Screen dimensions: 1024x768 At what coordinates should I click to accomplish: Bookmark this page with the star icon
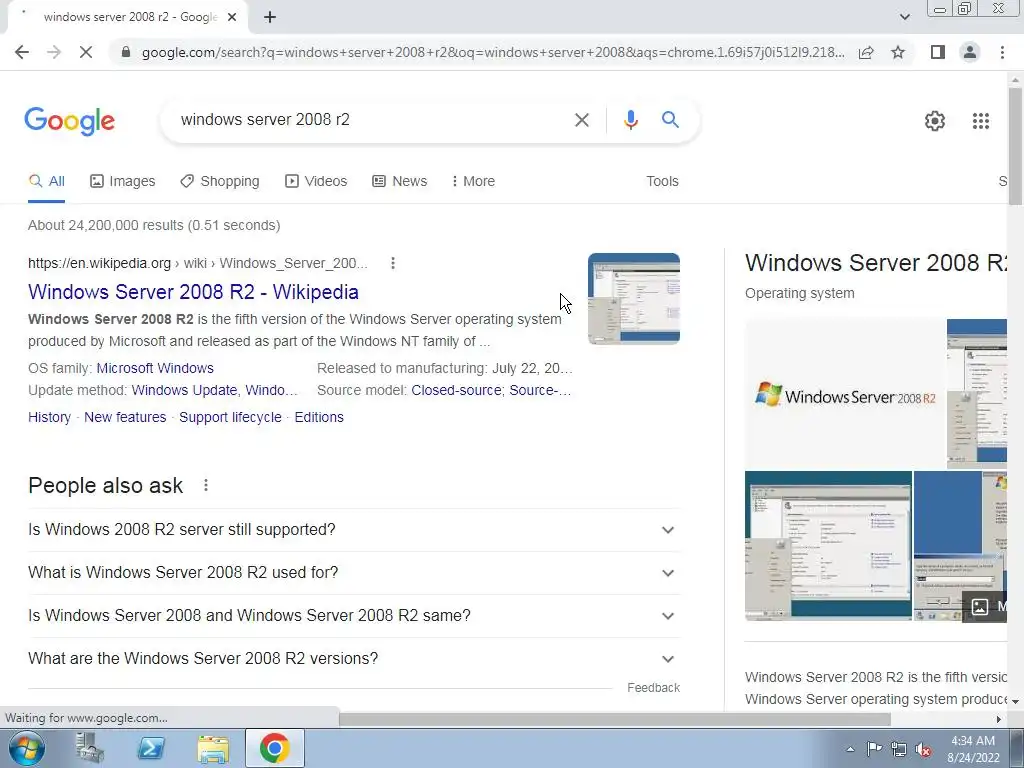[898, 52]
